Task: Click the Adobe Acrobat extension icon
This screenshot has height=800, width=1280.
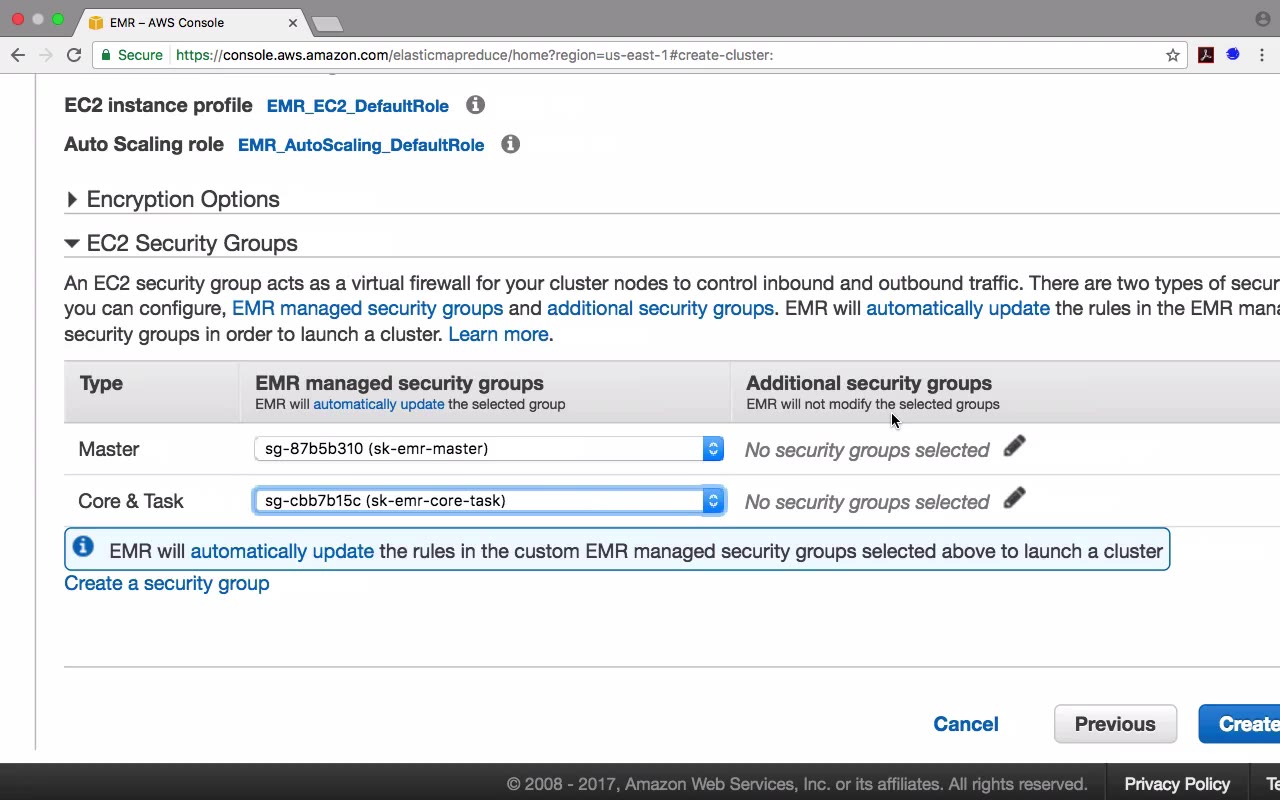Action: [1206, 55]
